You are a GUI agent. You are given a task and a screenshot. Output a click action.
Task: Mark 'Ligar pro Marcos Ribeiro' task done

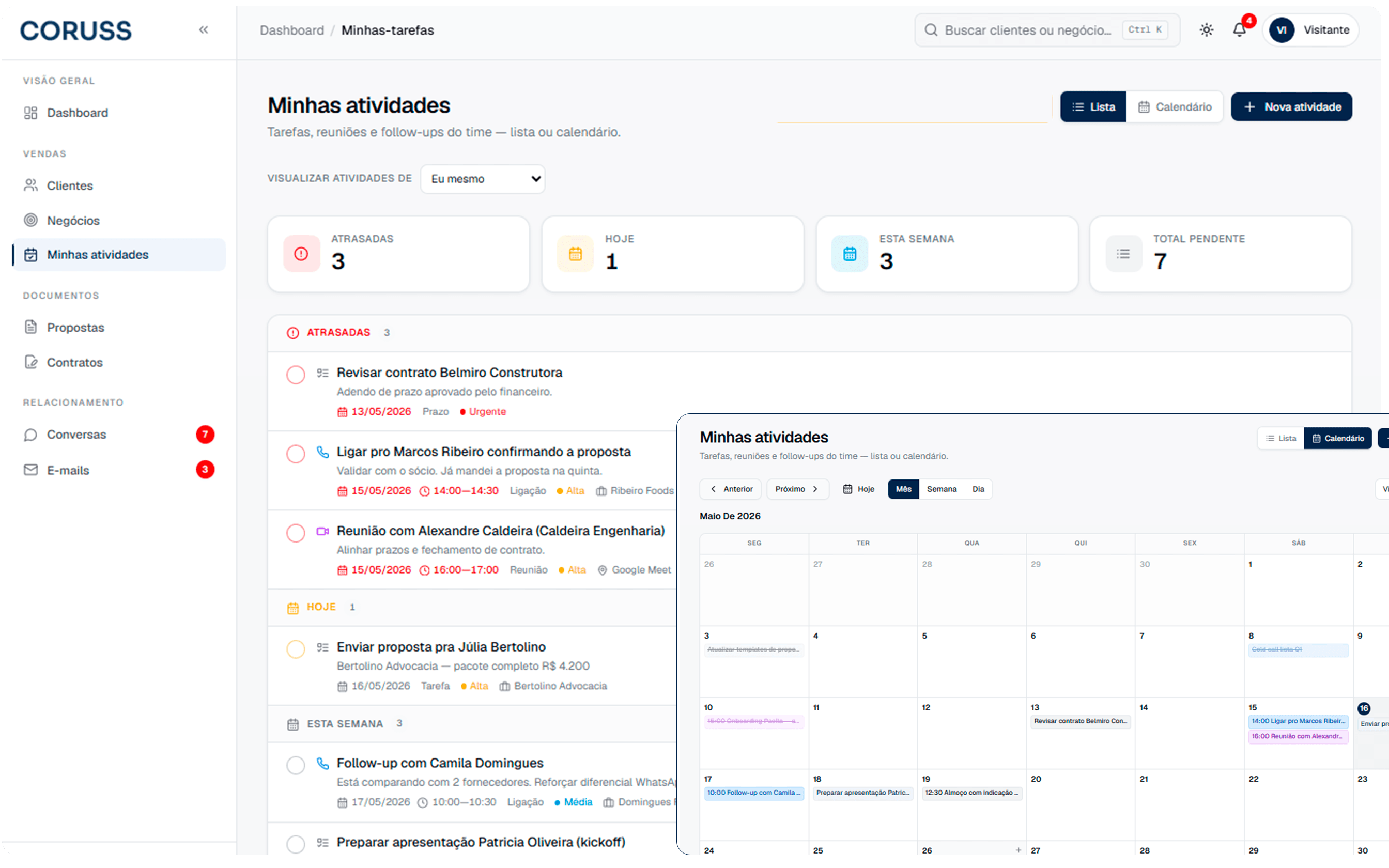coord(296,454)
